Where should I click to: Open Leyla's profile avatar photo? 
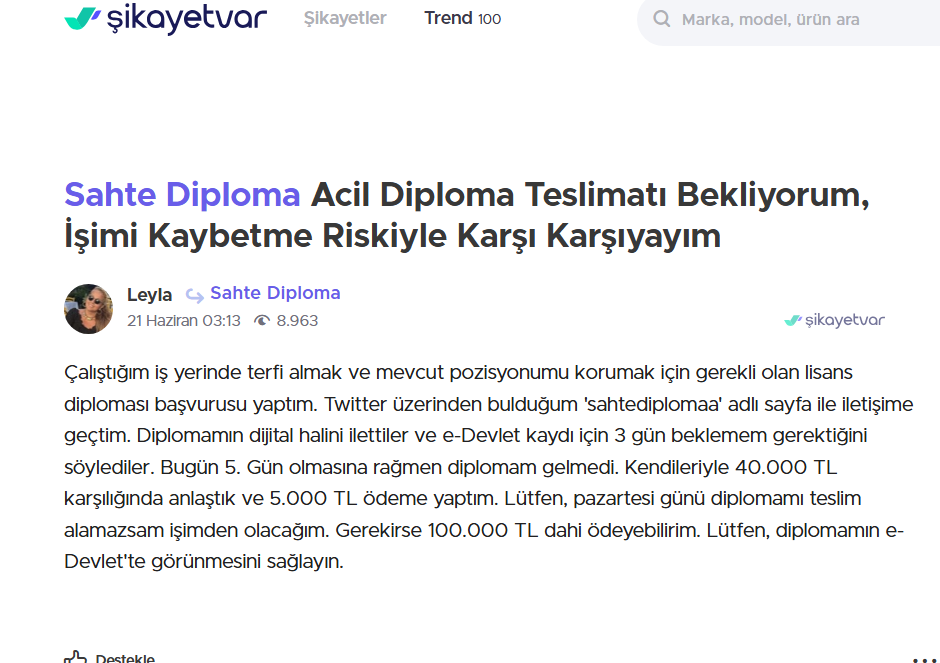(x=89, y=309)
